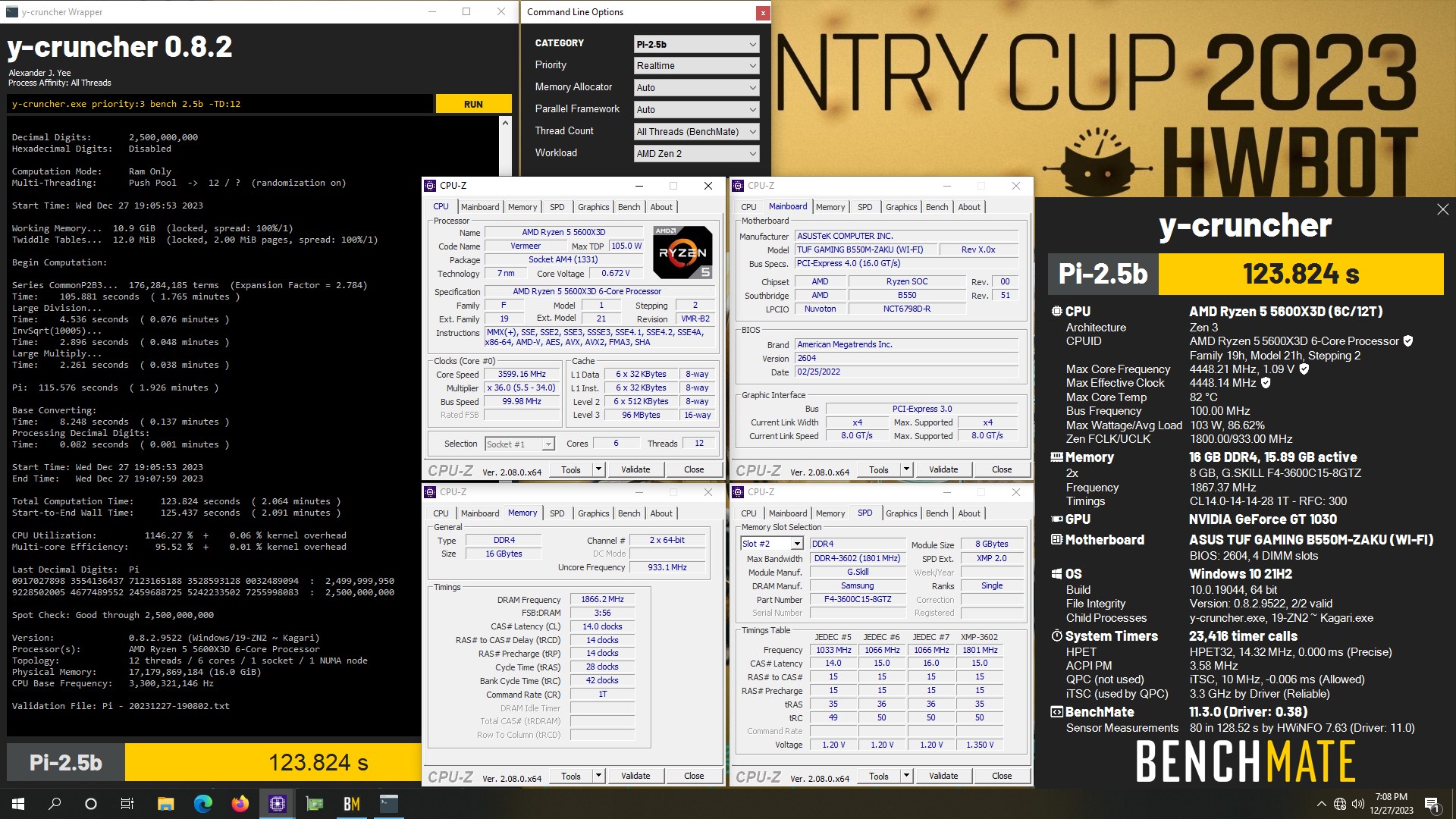Open the CATEGORY dropdown showing Pi-2.5b
The height and width of the screenshot is (819, 1456).
[x=696, y=44]
